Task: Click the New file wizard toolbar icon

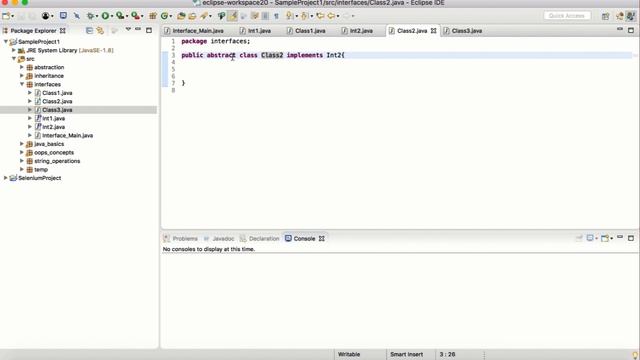Action: pyautogui.click(x=6, y=16)
